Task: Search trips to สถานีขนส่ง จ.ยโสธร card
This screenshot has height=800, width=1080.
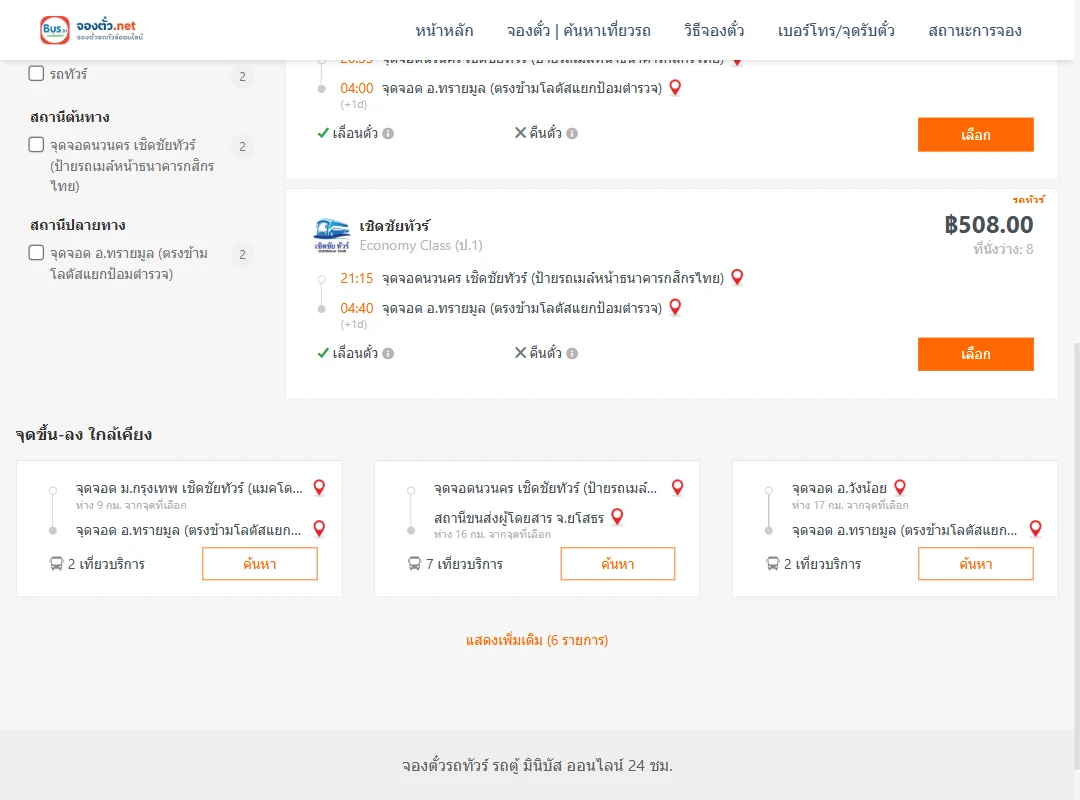Action: (618, 564)
